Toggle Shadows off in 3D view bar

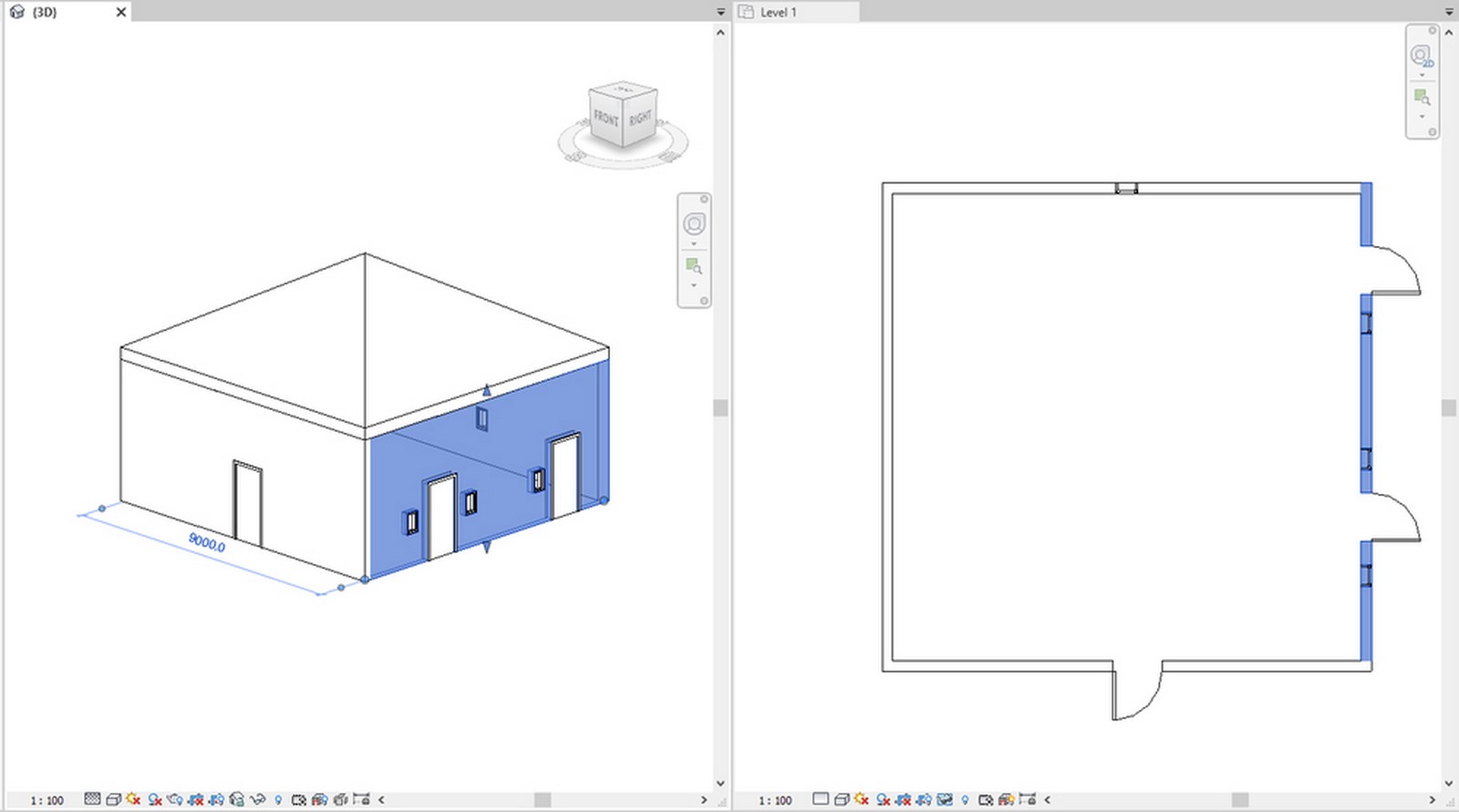pyautogui.click(x=155, y=799)
